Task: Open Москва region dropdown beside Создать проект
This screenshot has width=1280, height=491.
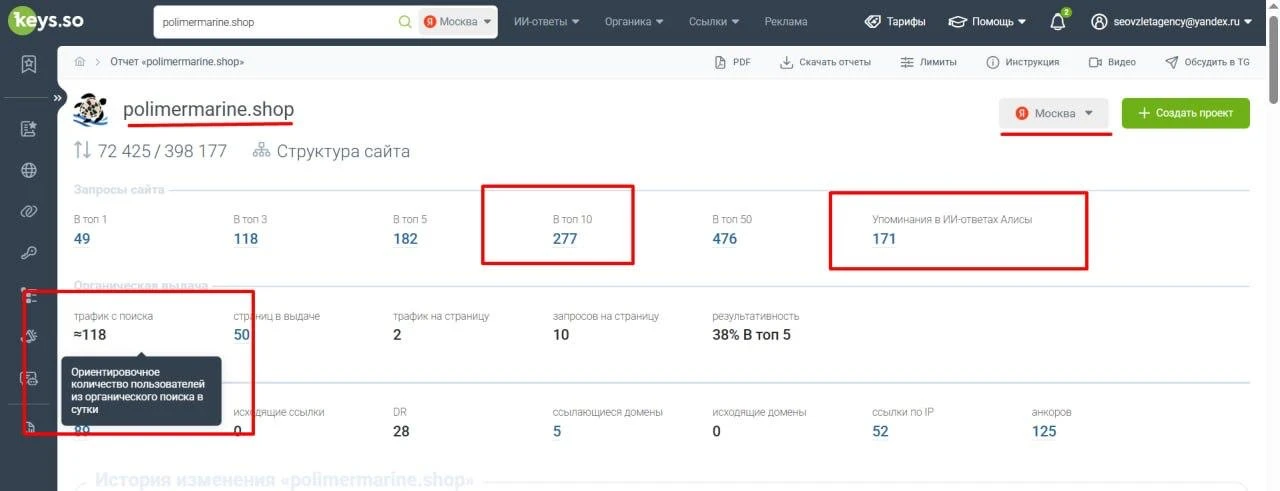Action: pos(1054,113)
